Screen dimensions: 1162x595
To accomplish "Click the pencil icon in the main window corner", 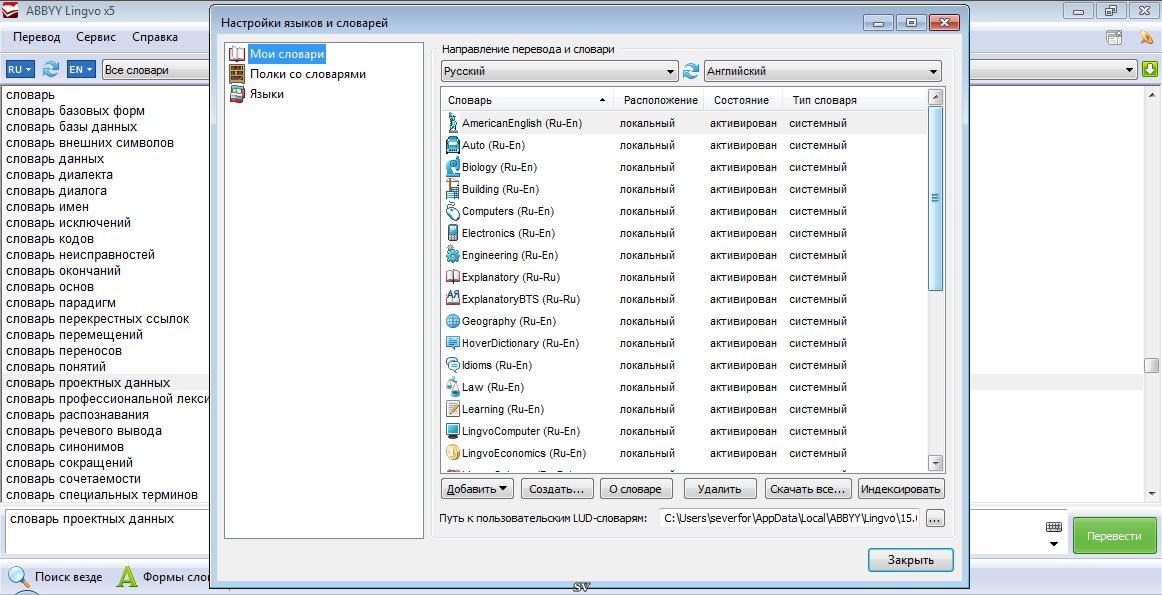I will [1146, 37].
